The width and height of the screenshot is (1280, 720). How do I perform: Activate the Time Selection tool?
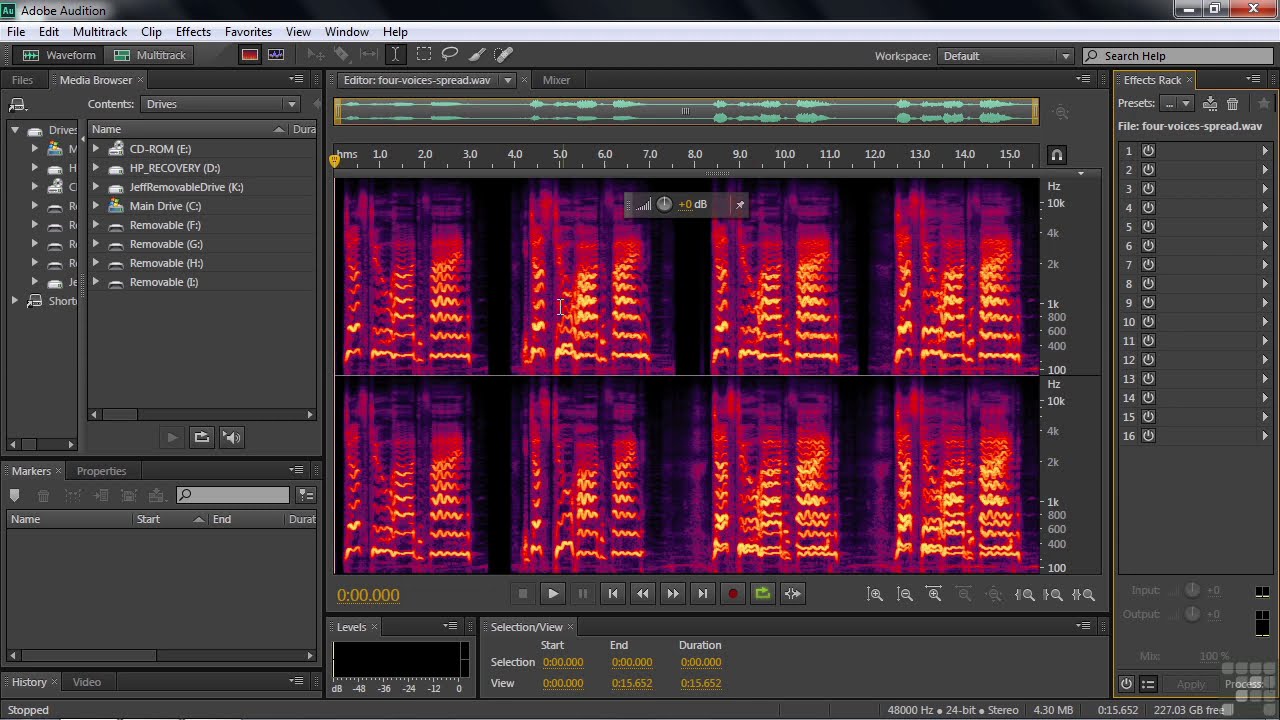click(396, 55)
